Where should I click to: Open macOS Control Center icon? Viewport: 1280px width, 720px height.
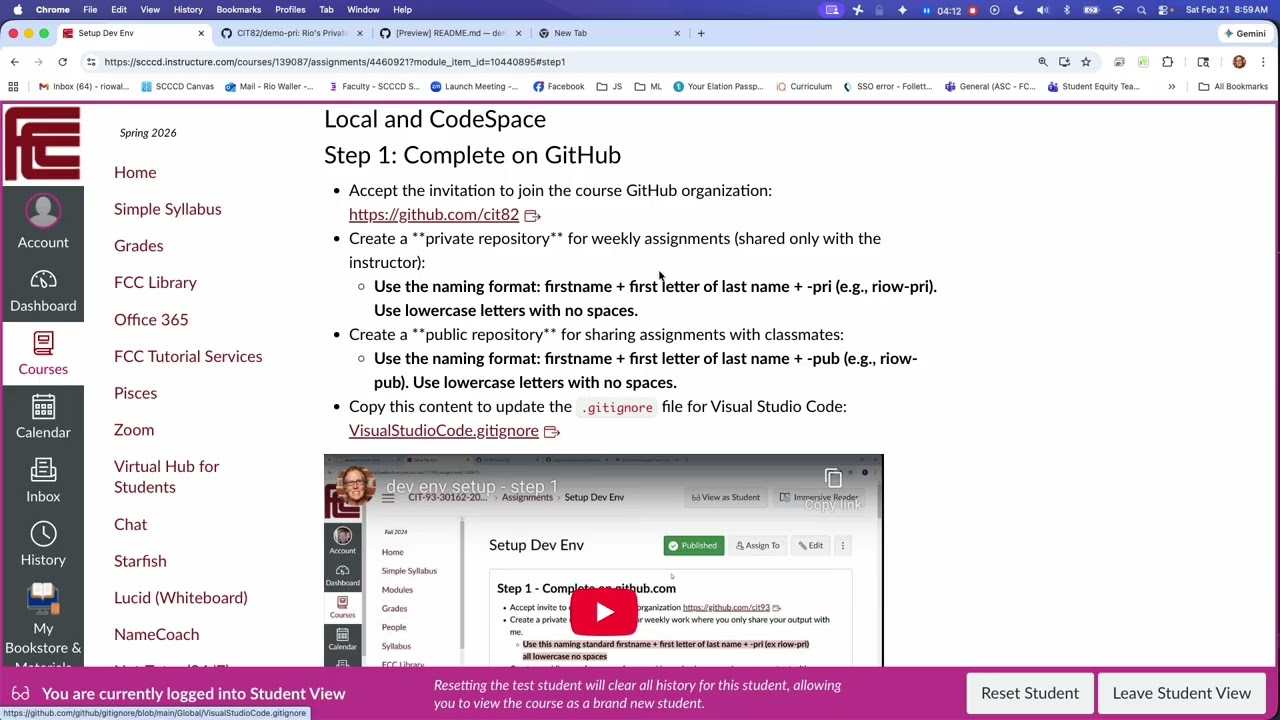click(1164, 10)
